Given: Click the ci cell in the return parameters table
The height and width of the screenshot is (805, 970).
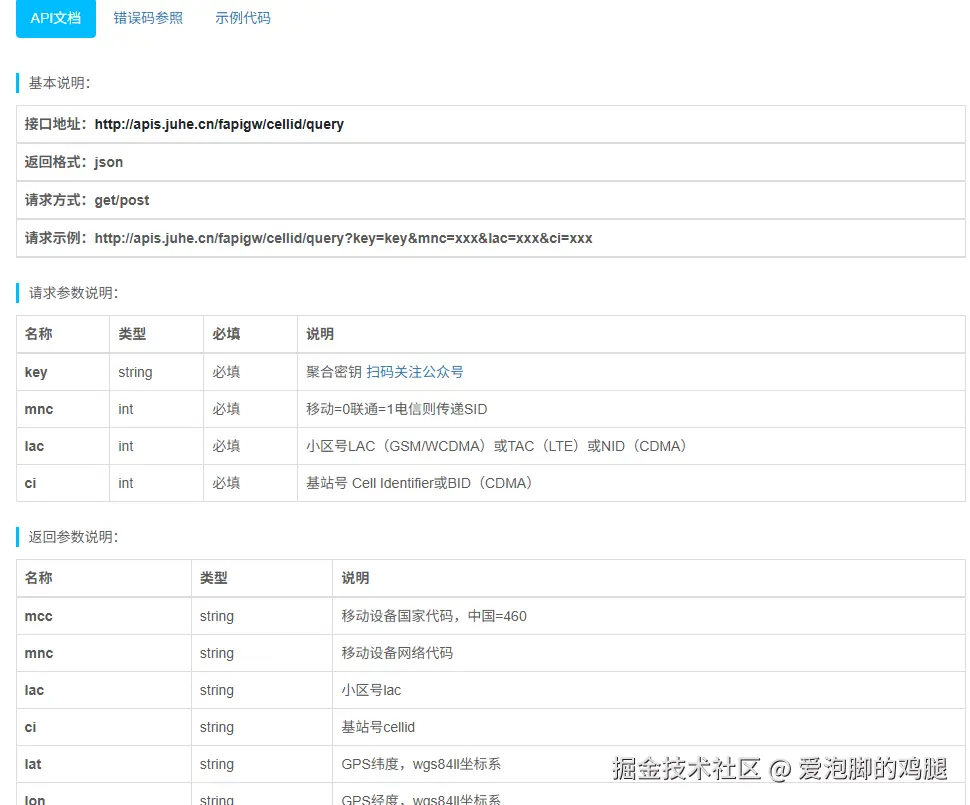Looking at the screenshot, I should pos(104,728).
